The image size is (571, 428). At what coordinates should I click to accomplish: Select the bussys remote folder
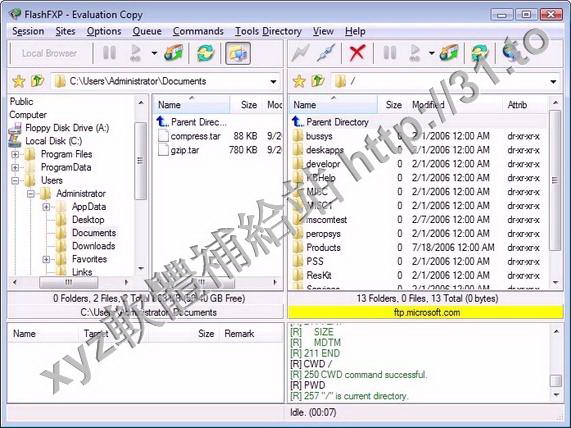point(319,136)
